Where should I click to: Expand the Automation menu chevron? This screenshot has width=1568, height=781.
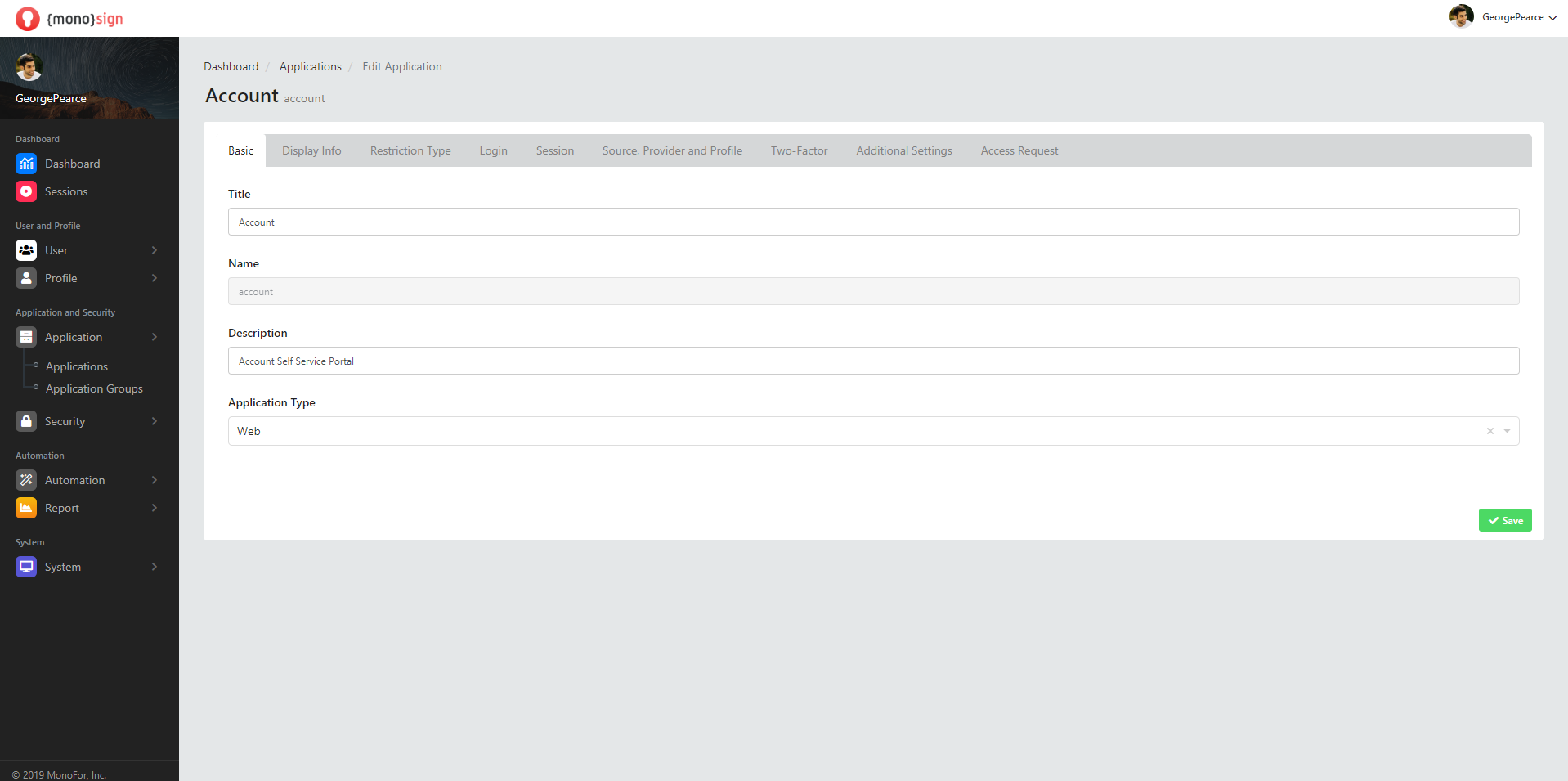point(155,480)
